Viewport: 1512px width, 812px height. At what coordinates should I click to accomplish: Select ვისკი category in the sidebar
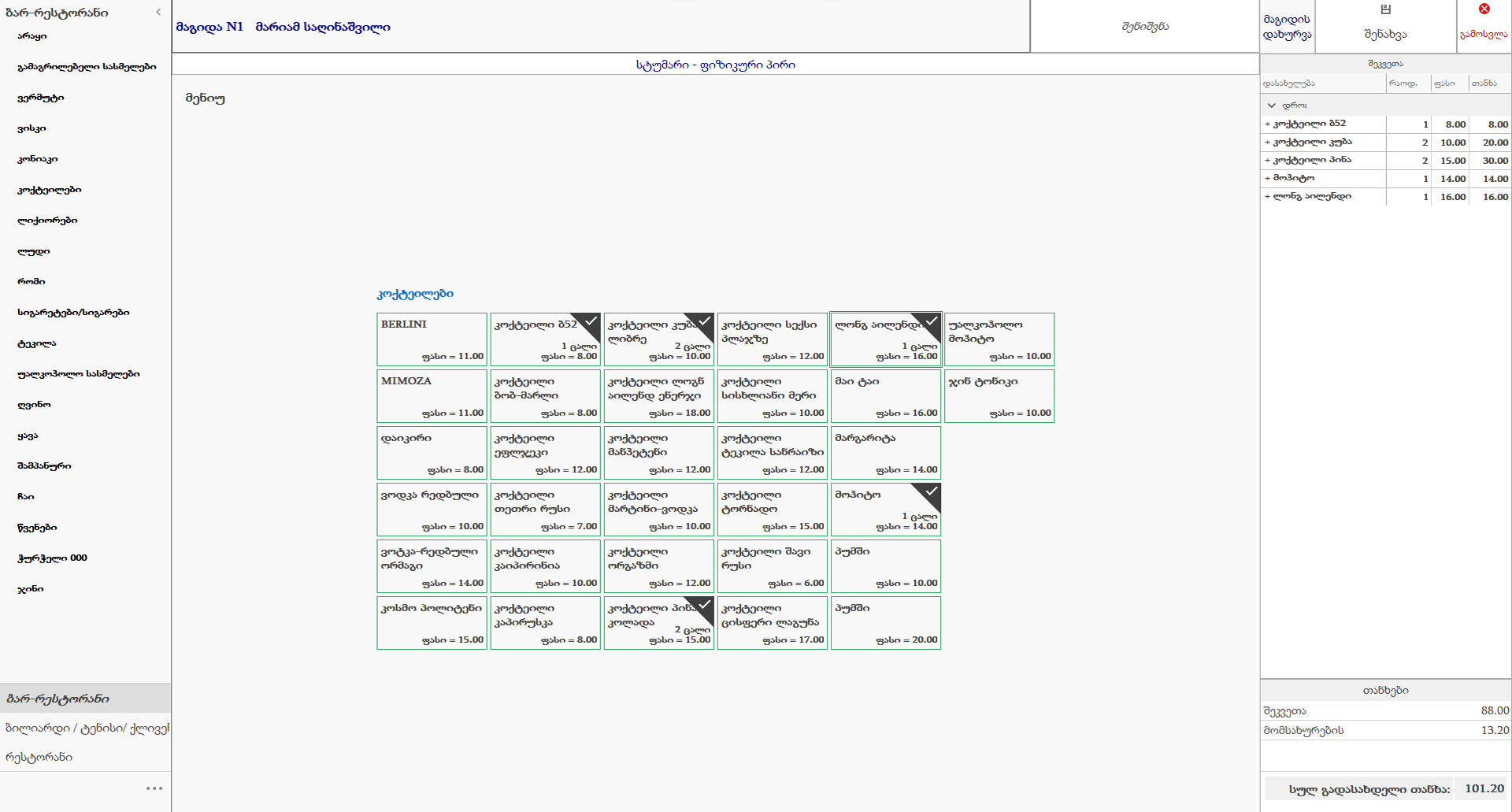[32, 128]
